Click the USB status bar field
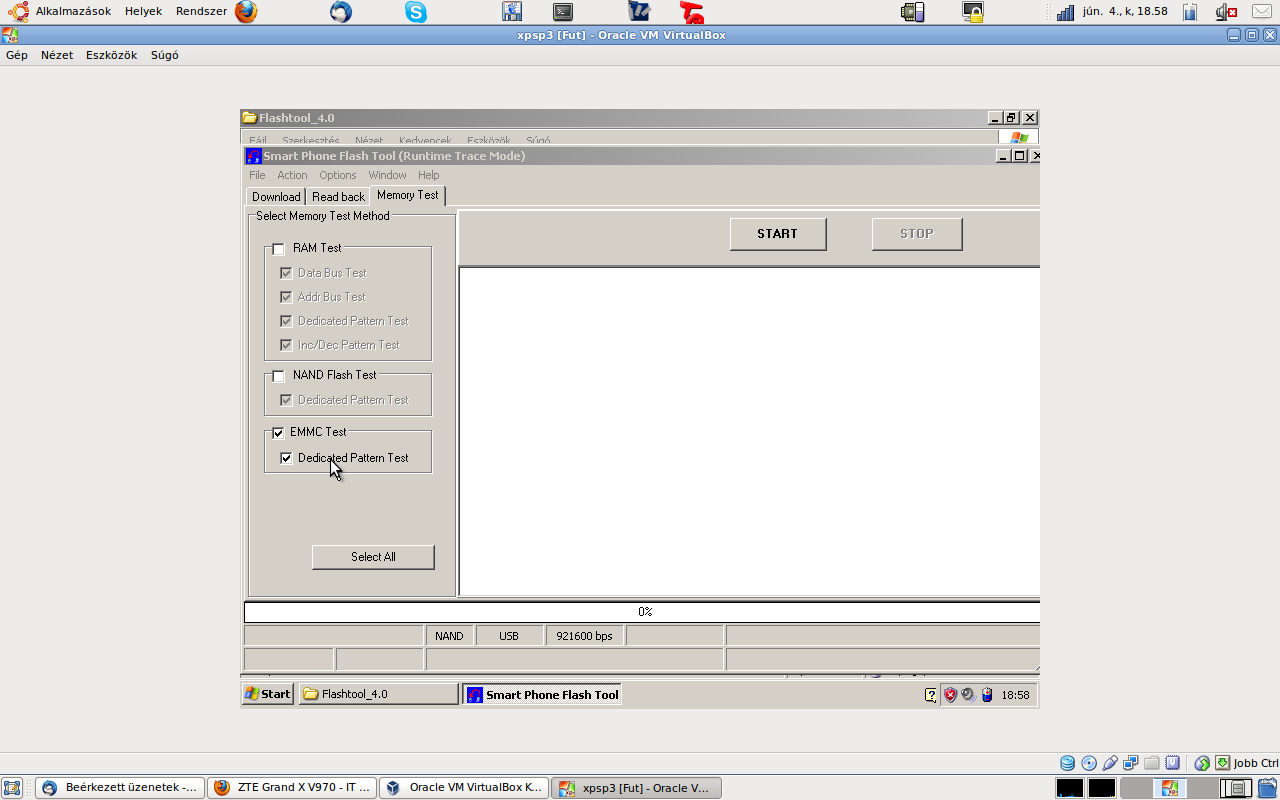The height and width of the screenshot is (800, 1280). tap(509, 636)
